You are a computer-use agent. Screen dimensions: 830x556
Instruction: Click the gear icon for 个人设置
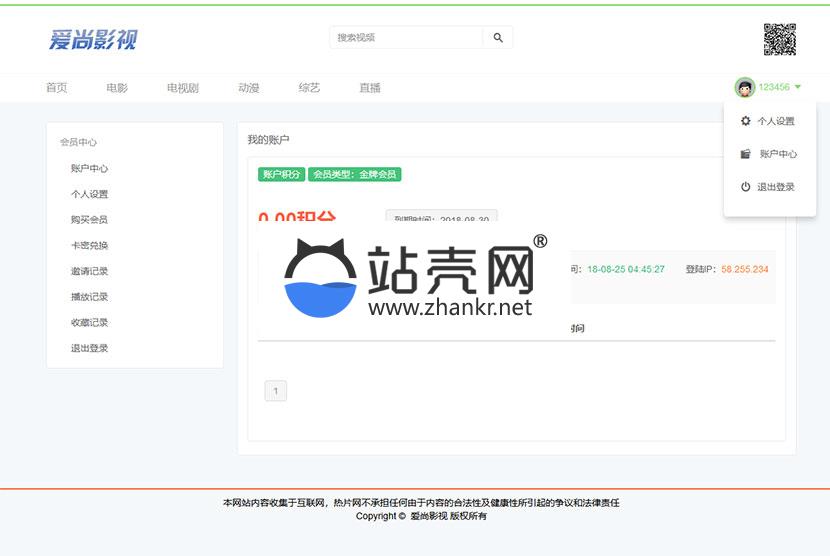tap(745, 121)
